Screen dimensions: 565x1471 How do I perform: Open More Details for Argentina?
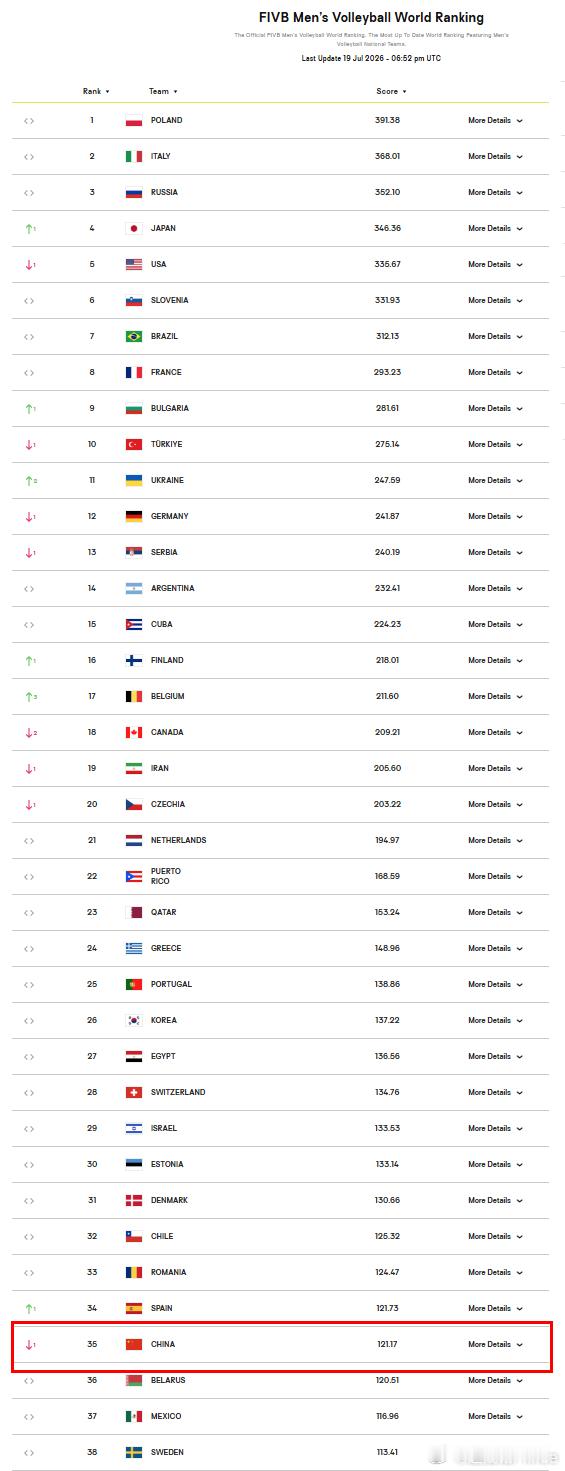pos(495,588)
